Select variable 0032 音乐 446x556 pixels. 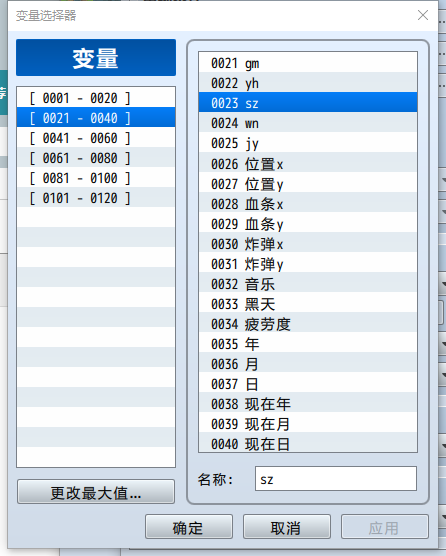click(x=308, y=283)
